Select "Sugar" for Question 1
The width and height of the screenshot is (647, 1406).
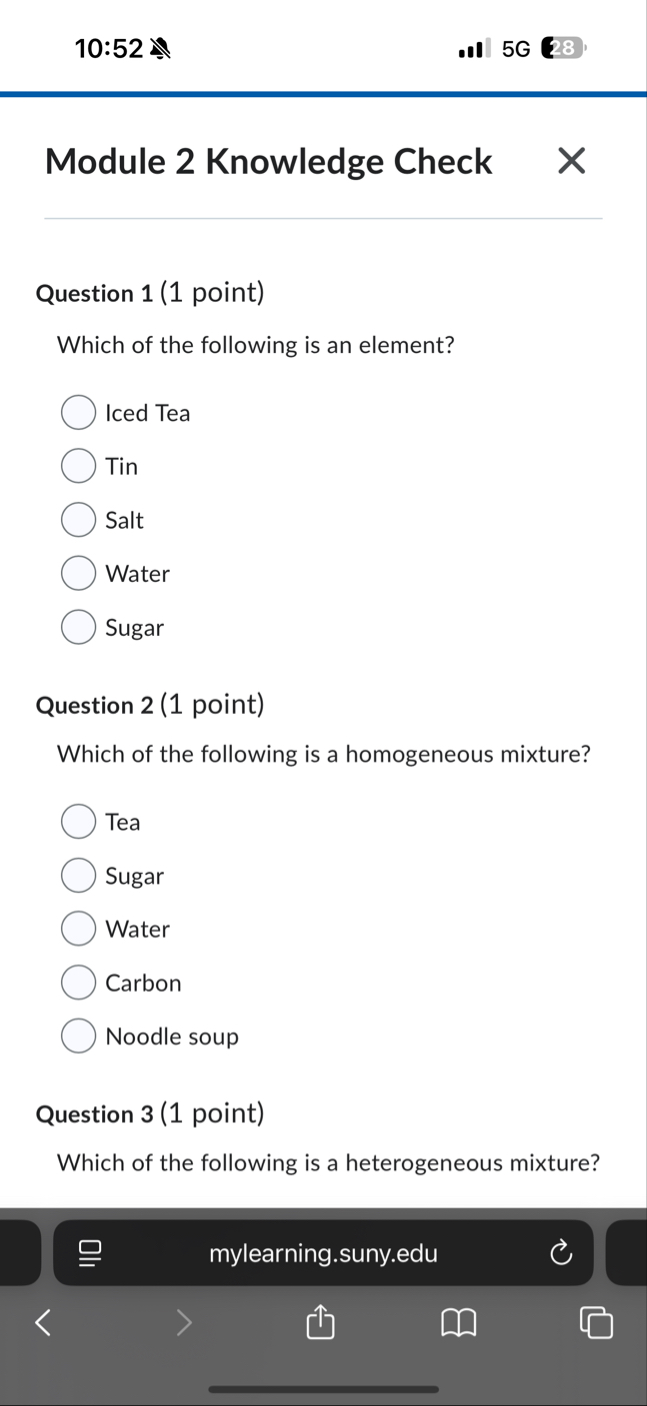(78, 626)
